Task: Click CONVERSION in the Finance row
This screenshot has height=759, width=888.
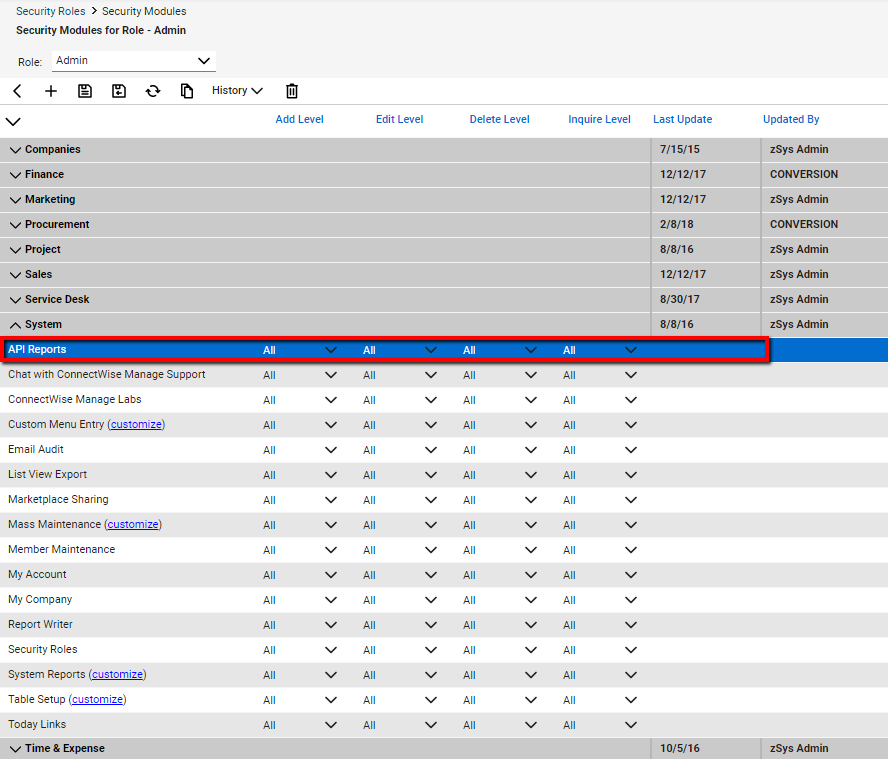Action: click(804, 174)
